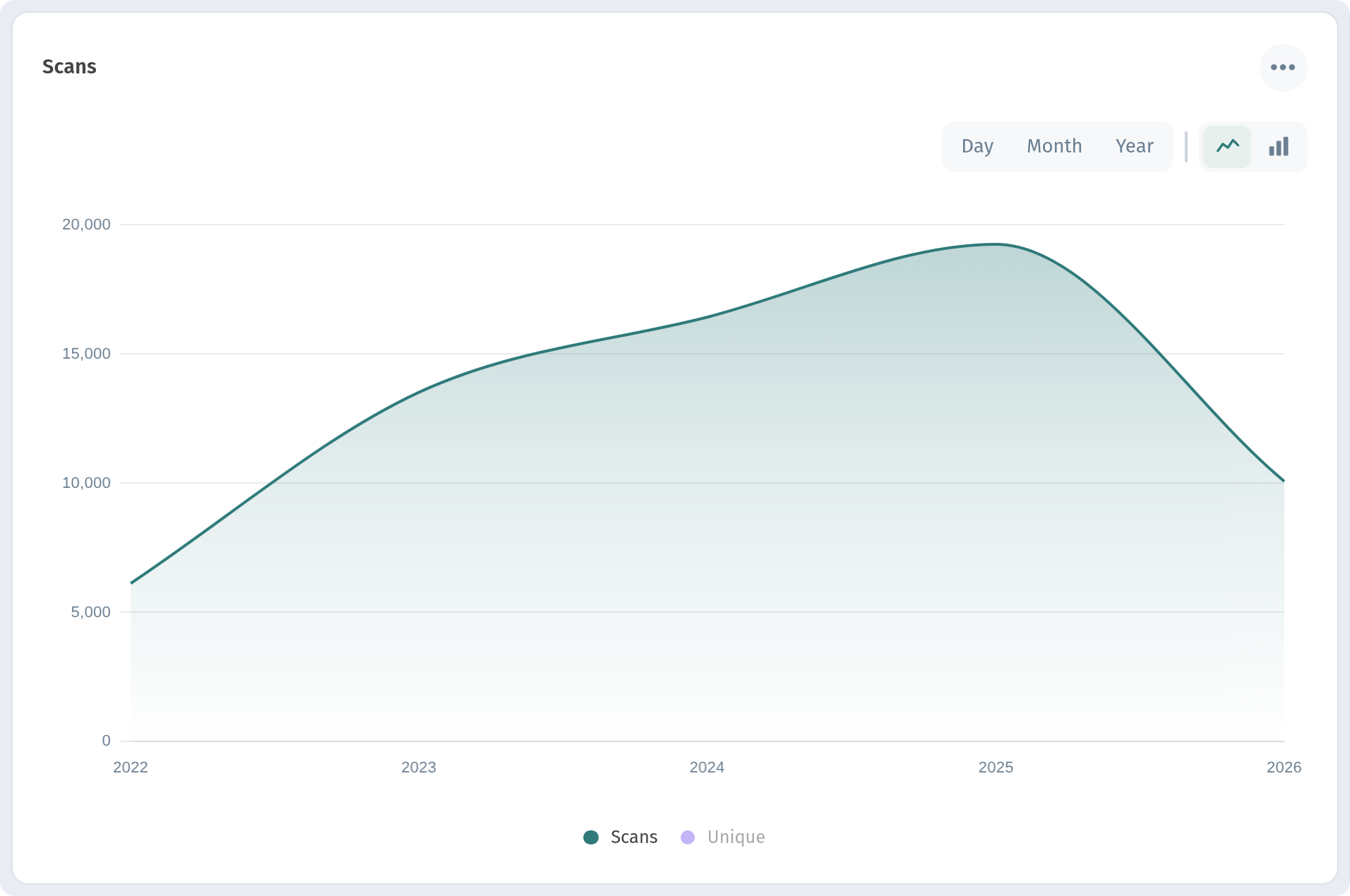Screen dimensions: 1350x896
Task: Click the 10,000 y-axis label
Action: point(86,483)
